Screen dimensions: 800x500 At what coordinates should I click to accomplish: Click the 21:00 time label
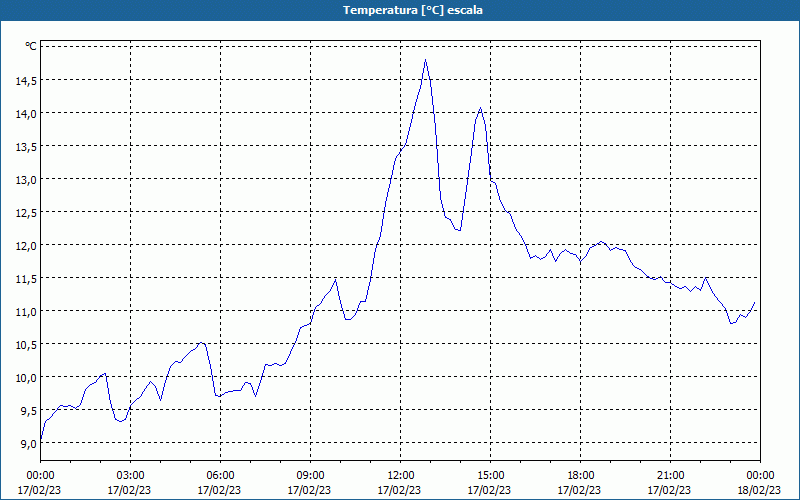click(670, 476)
